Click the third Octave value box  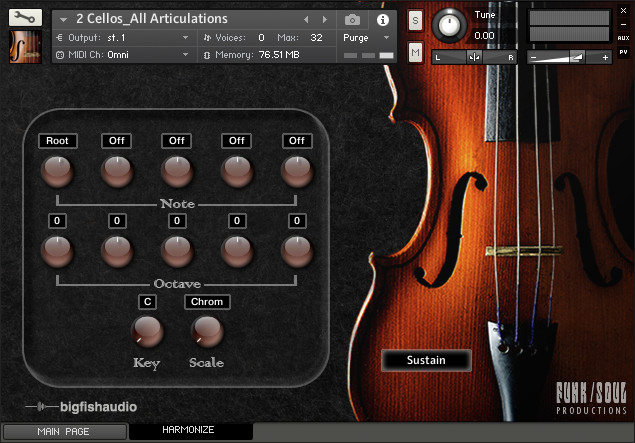coord(177,221)
